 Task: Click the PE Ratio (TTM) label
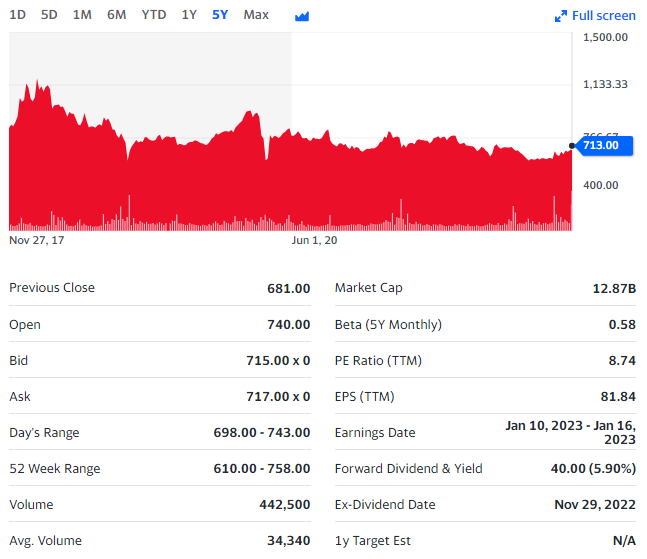pyautogui.click(x=378, y=361)
